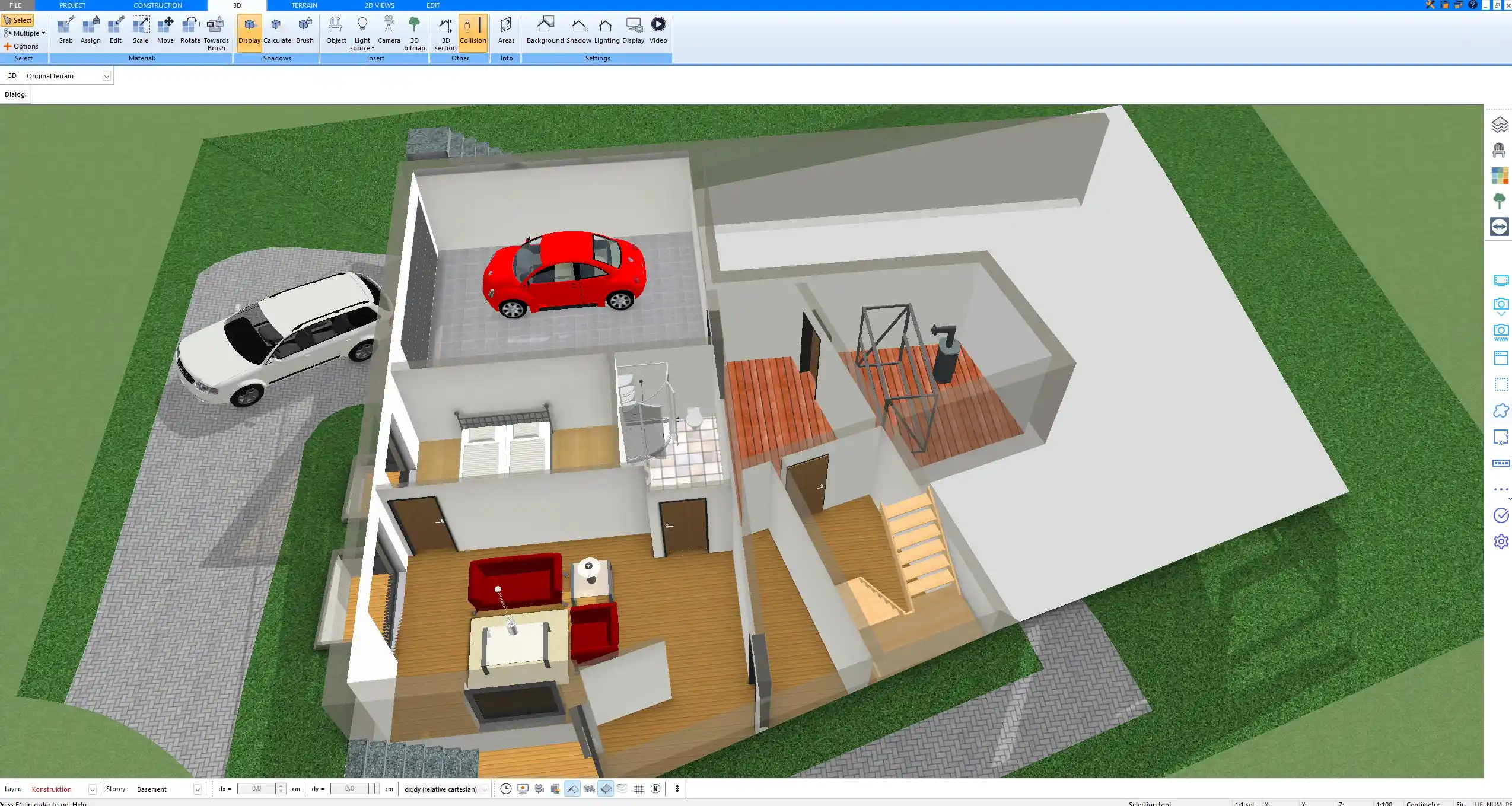Click the dx value input field
Image resolution: width=1512 pixels, height=806 pixels.
click(257, 788)
